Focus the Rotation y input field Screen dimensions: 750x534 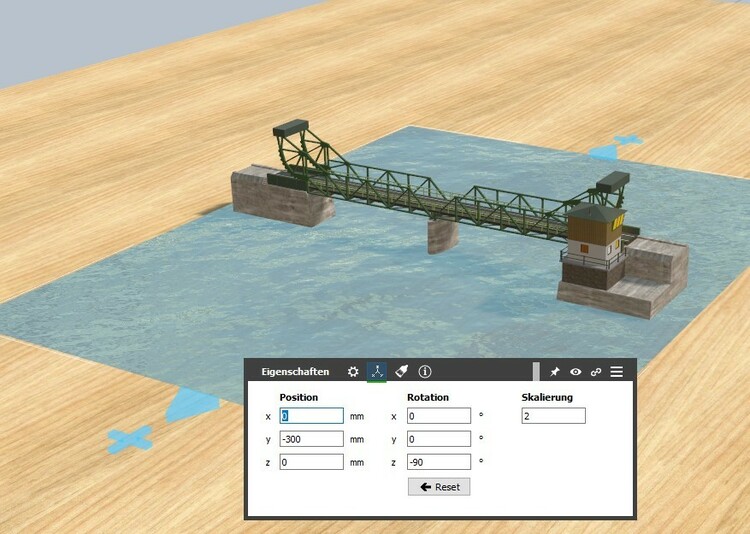pyautogui.click(x=439, y=439)
